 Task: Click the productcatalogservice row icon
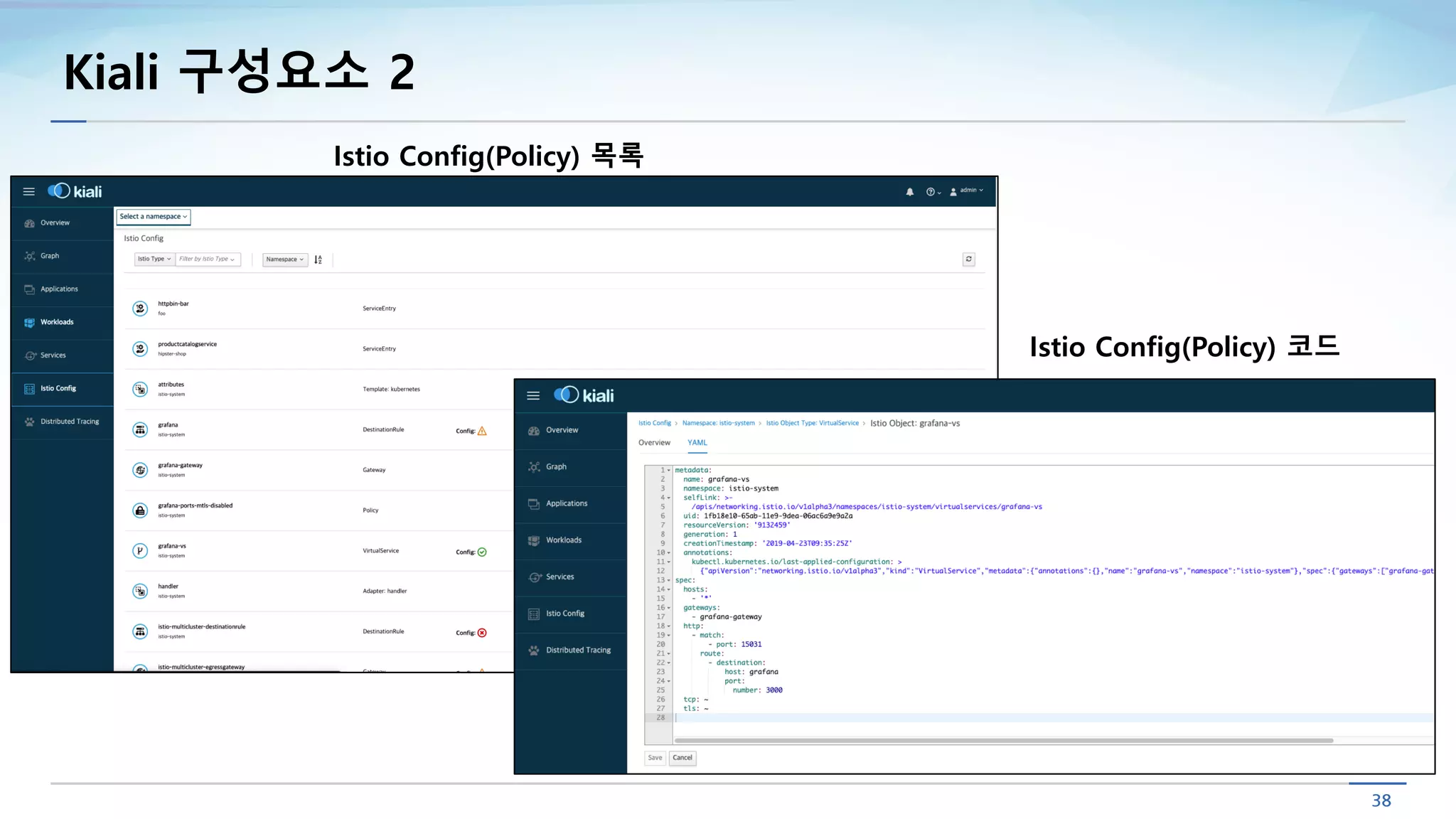(x=140, y=349)
